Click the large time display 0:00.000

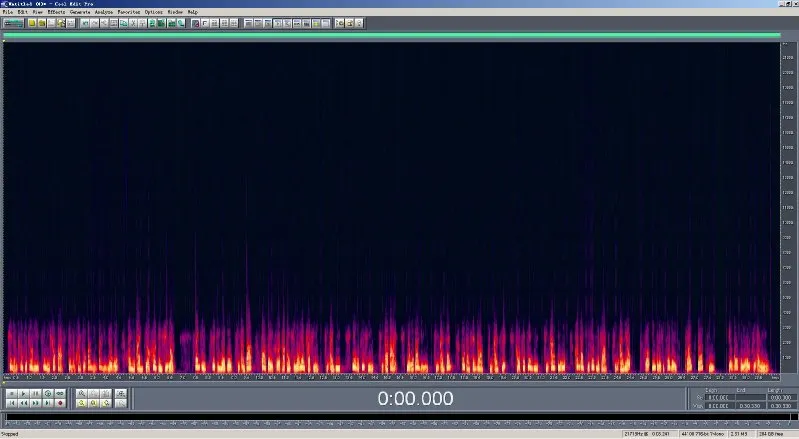click(x=415, y=398)
